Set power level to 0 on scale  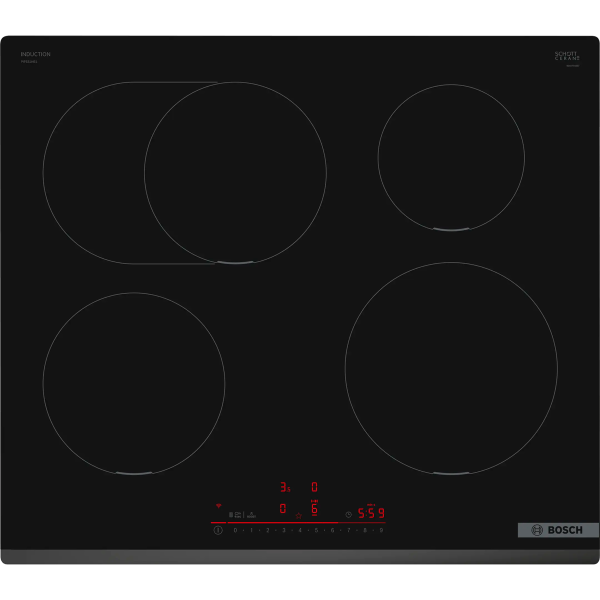coord(236,530)
